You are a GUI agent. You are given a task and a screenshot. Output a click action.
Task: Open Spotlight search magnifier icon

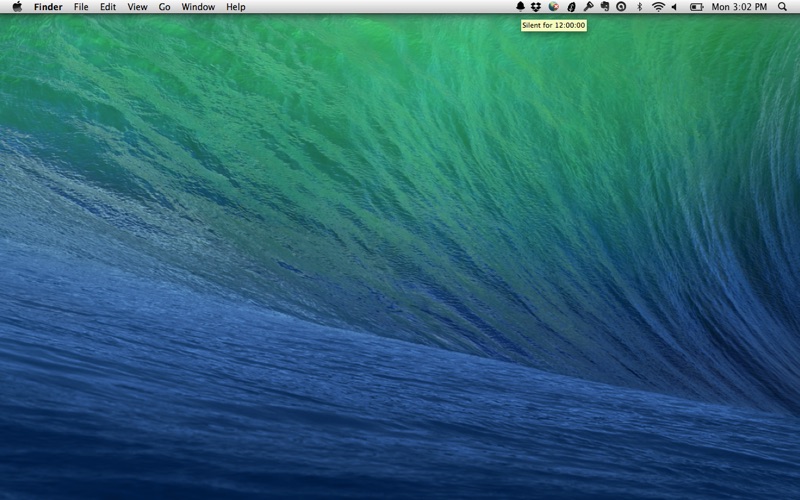pyautogui.click(x=782, y=7)
